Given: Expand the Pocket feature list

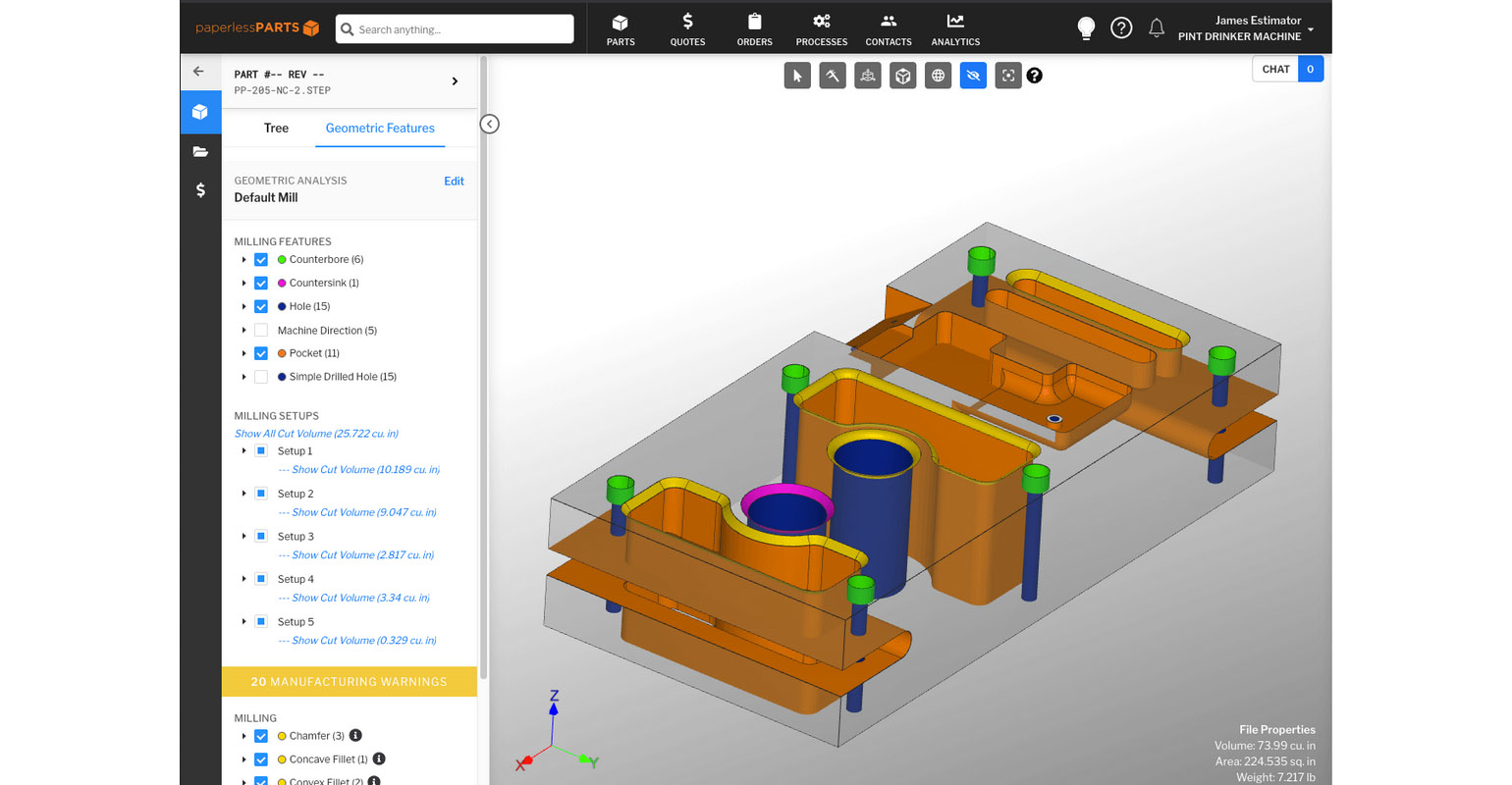Looking at the screenshot, I should [x=243, y=353].
